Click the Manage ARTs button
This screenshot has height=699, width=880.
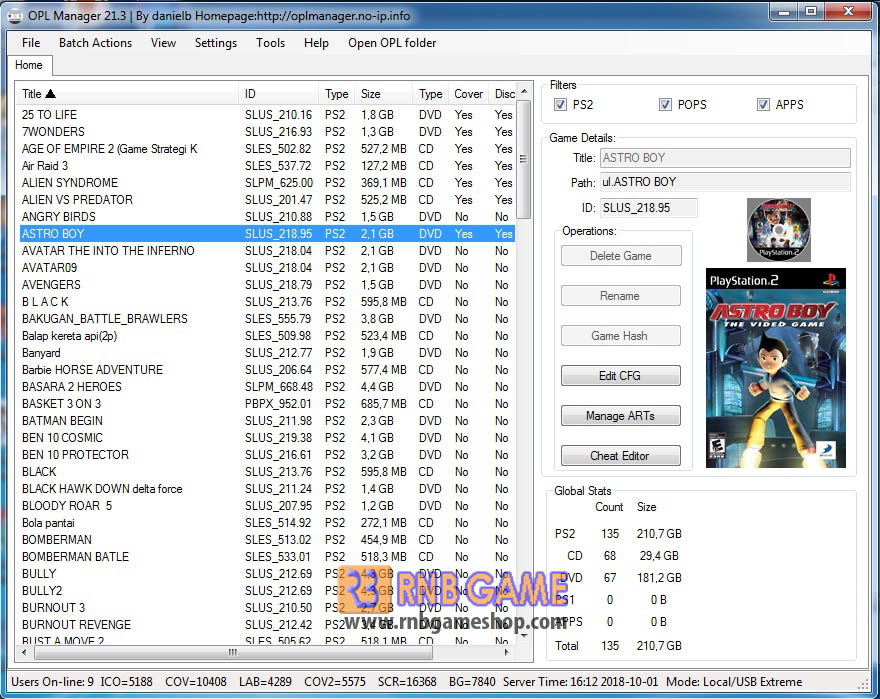pos(621,415)
